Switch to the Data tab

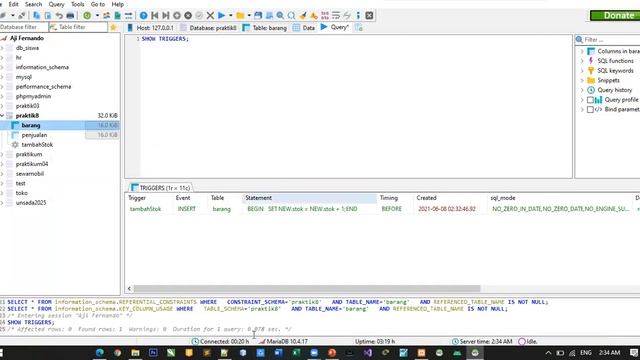coord(304,27)
